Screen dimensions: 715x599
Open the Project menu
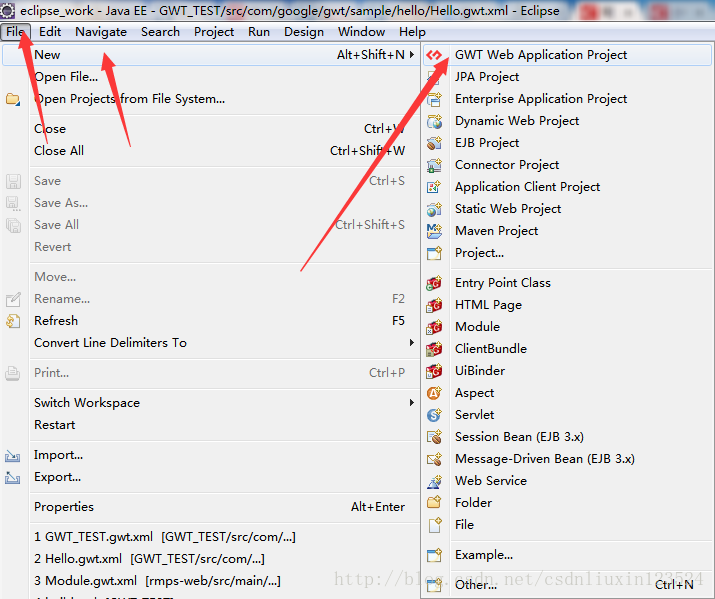[214, 31]
